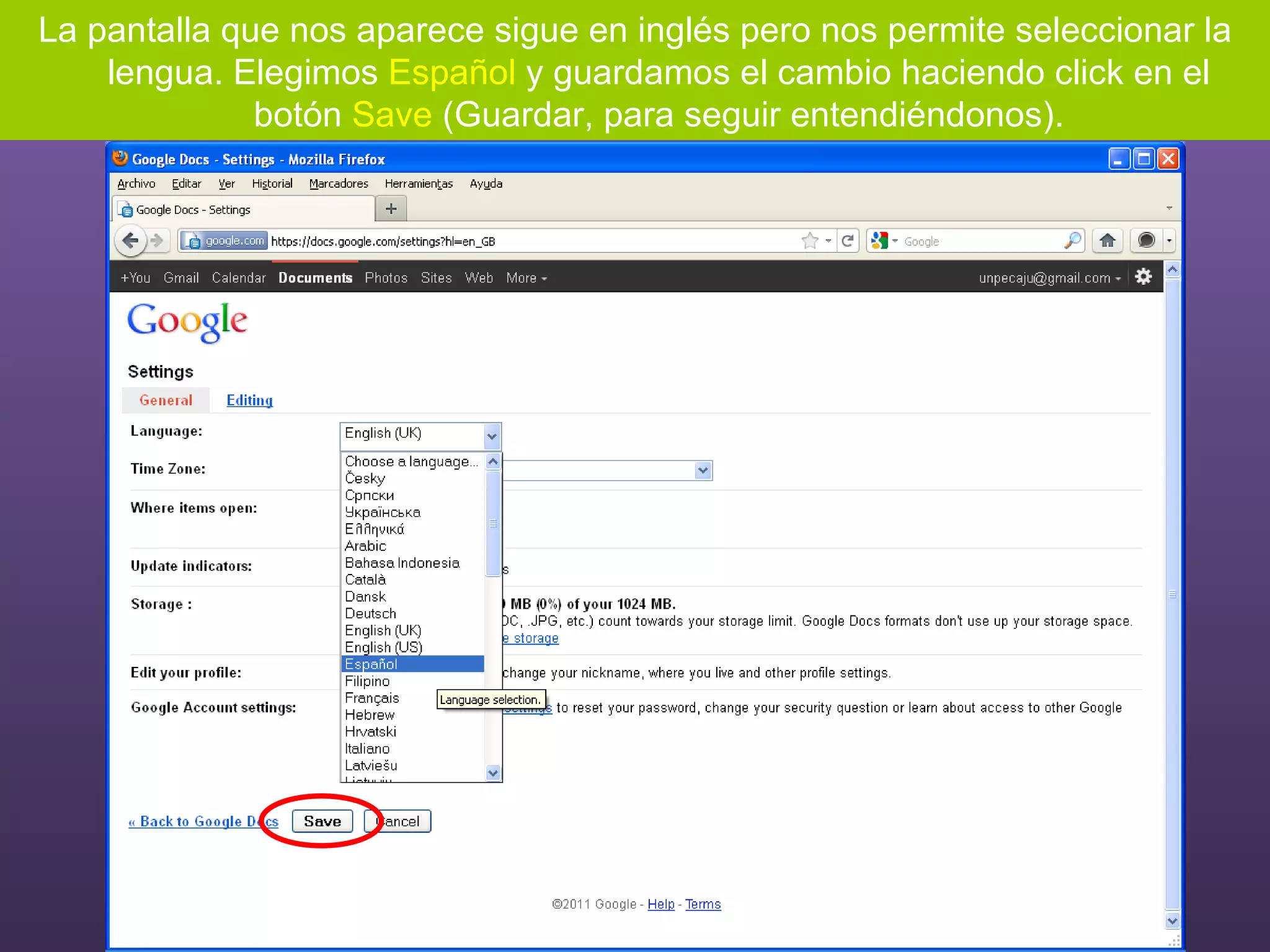Click the reload page icon
The width and height of the screenshot is (1270, 952).
pos(848,240)
